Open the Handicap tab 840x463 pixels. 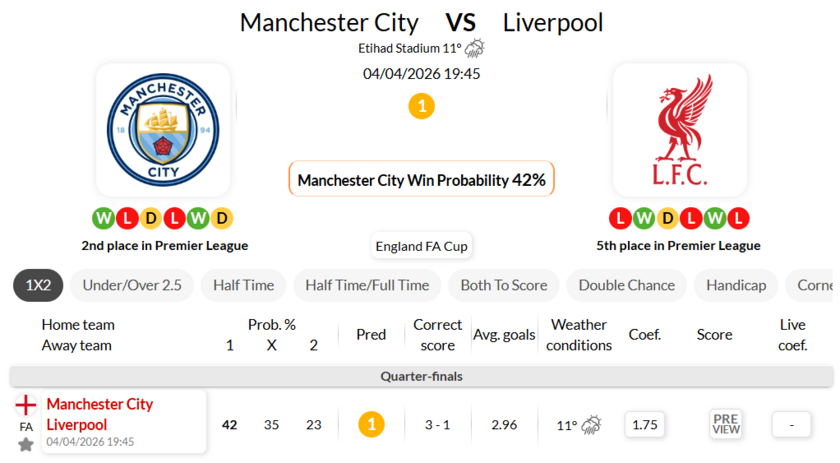[736, 285]
